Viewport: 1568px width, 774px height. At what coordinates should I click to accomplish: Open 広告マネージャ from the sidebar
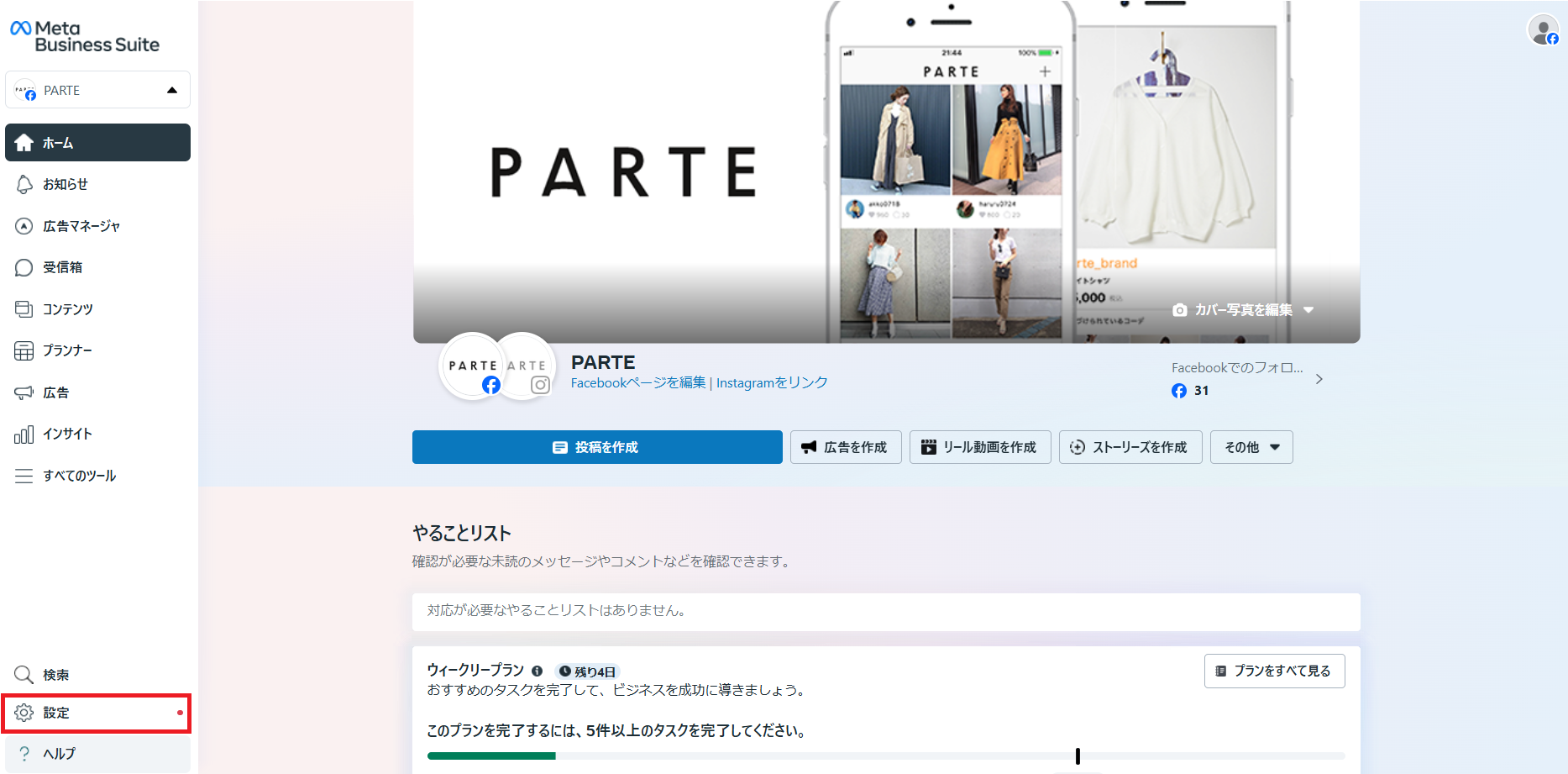pos(97,226)
